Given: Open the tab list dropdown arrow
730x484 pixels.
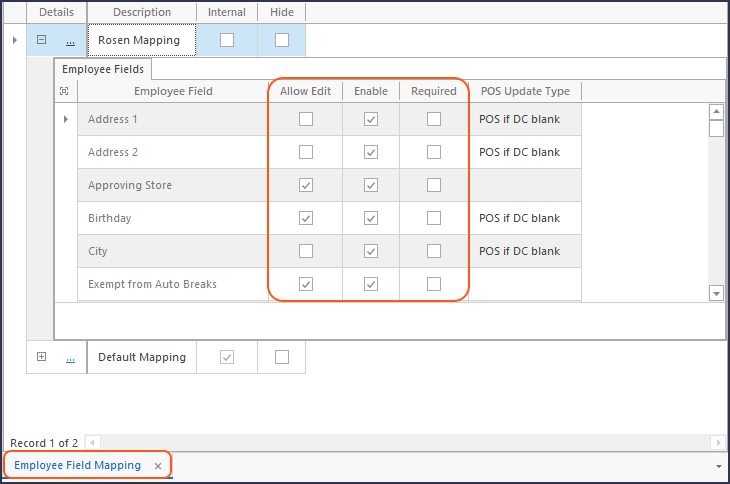Looking at the screenshot, I should [x=719, y=466].
